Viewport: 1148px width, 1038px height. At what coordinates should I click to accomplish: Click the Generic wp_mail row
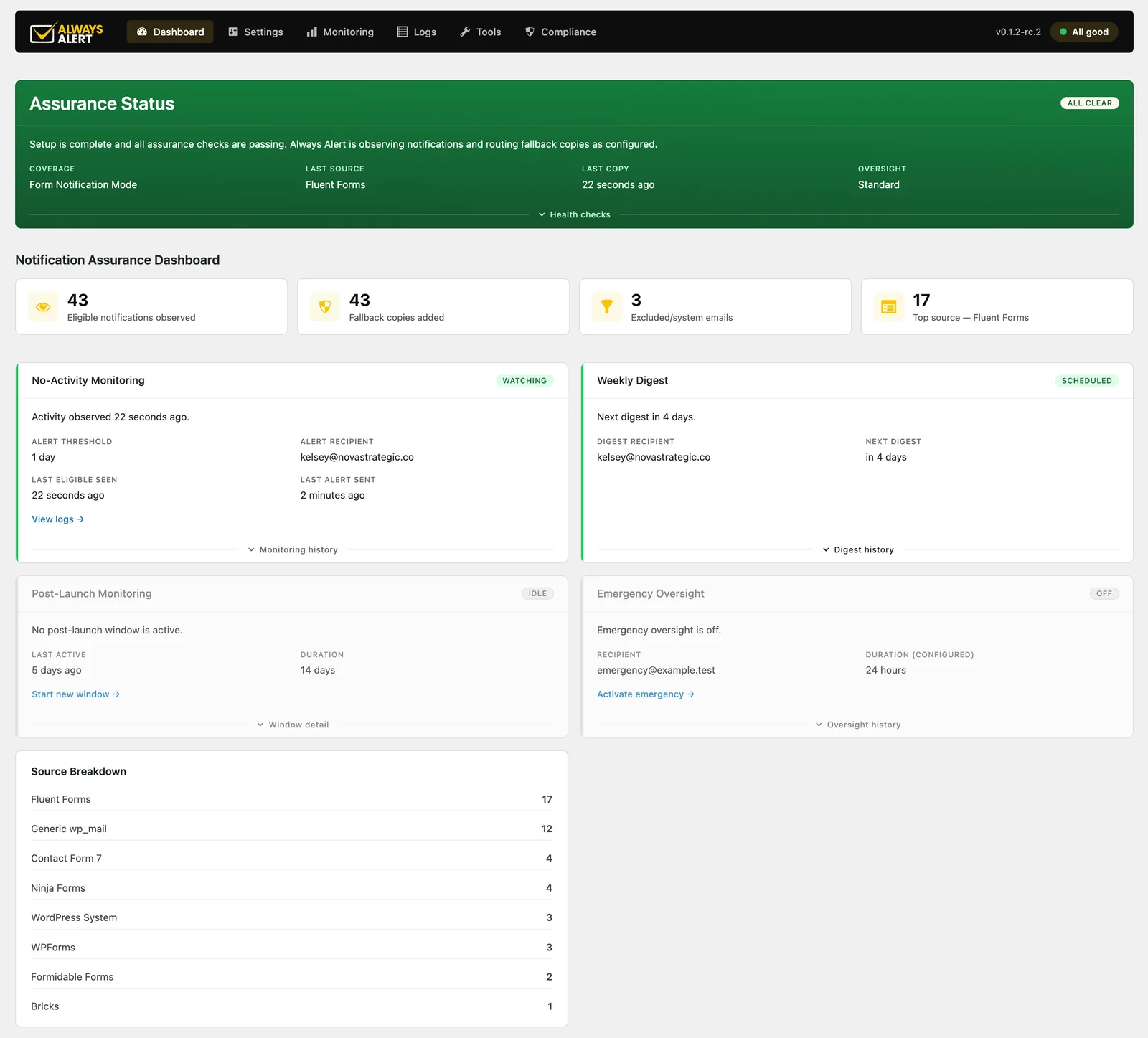coord(291,829)
